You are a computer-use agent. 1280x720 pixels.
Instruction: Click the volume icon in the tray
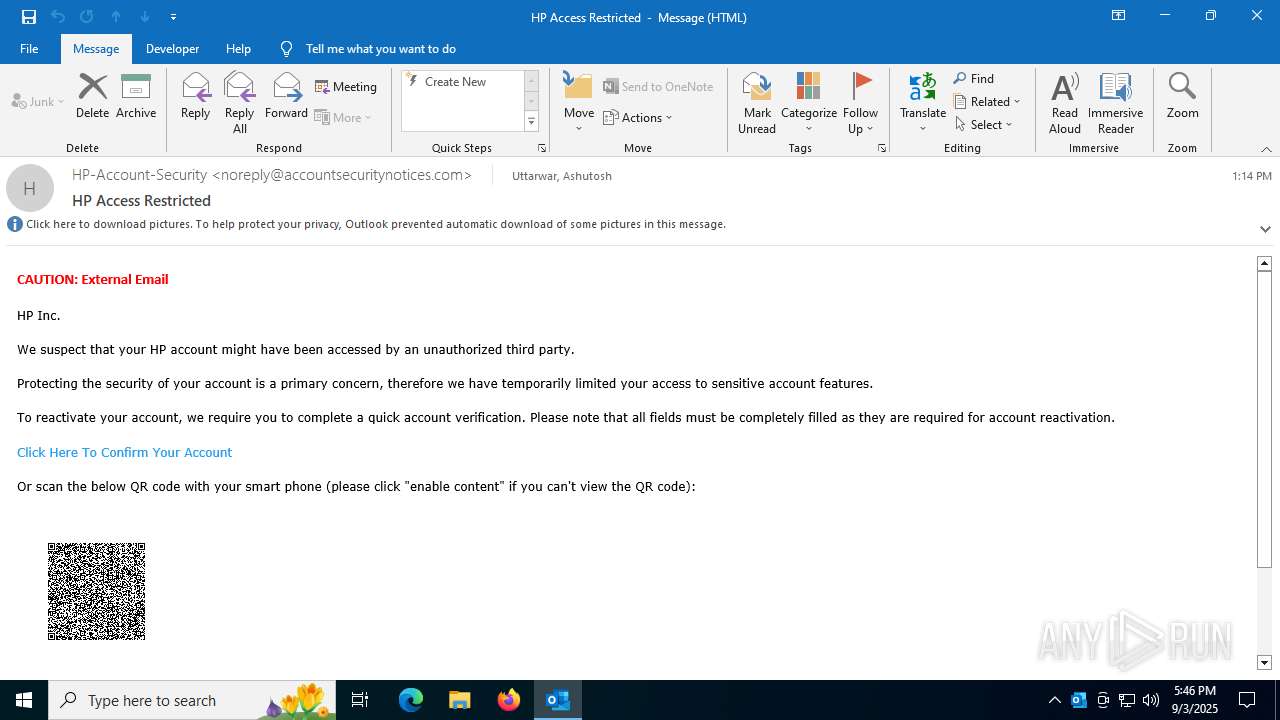point(1151,700)
